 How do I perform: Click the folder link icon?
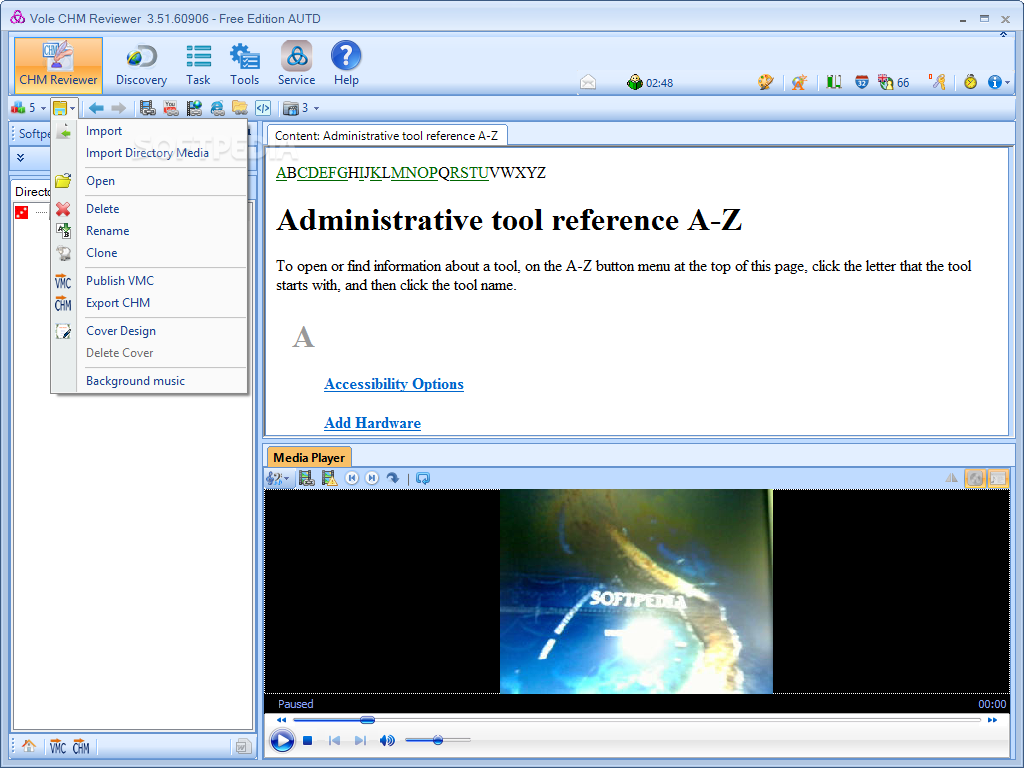point(240,108)
